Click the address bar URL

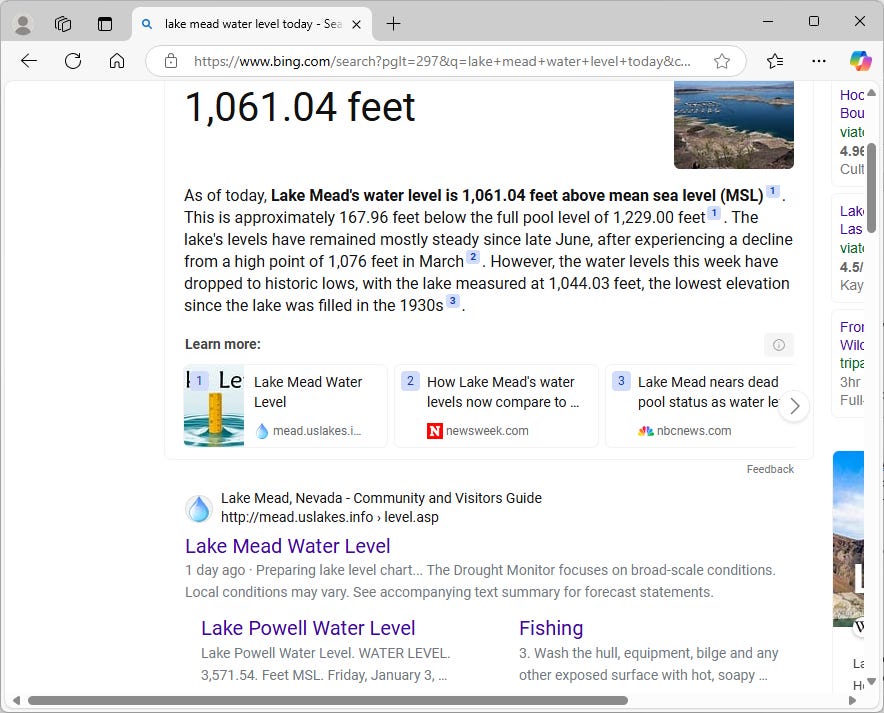pyautogui.click(x=442, y=61)
